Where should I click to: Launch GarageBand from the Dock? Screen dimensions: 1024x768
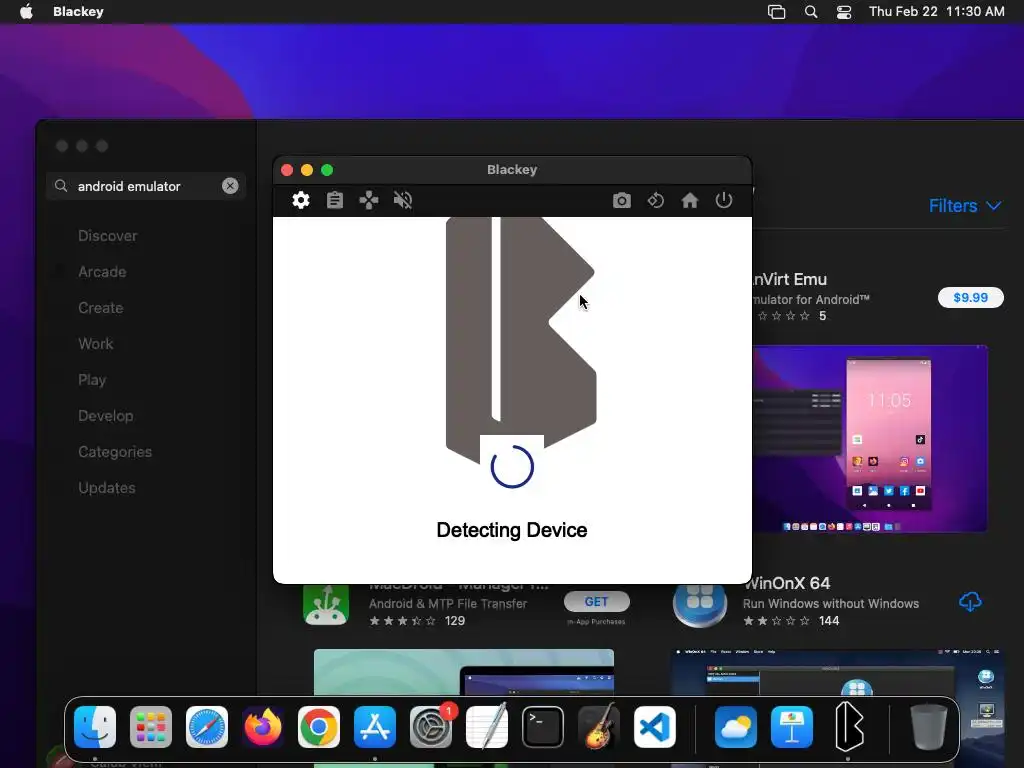pos(599,727)
